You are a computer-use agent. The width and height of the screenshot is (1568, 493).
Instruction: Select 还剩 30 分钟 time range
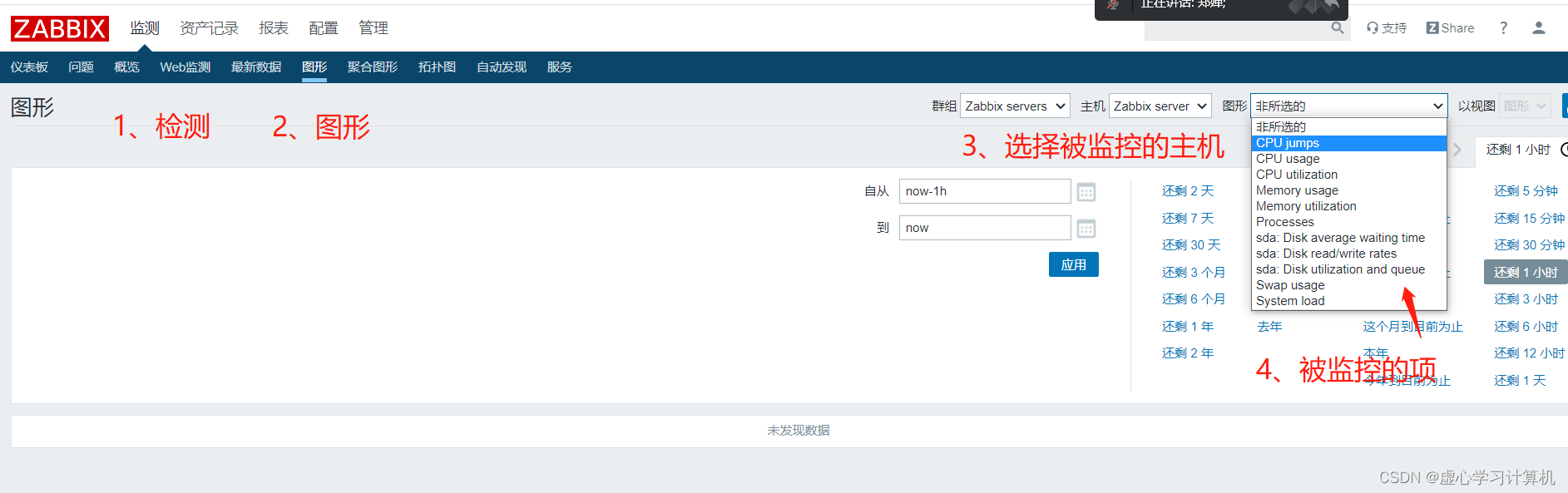[x=1529, y=245]
